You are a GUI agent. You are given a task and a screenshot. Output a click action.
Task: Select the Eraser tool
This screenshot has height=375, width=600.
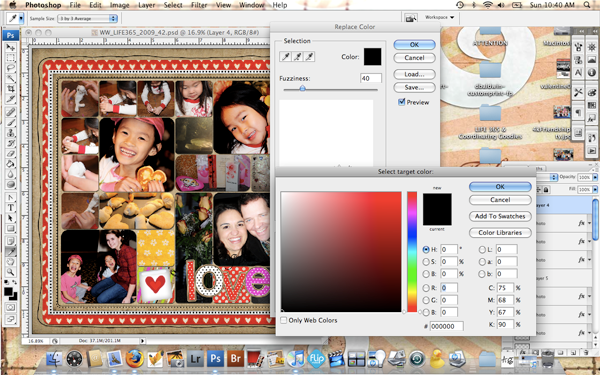tap(10, 154)
